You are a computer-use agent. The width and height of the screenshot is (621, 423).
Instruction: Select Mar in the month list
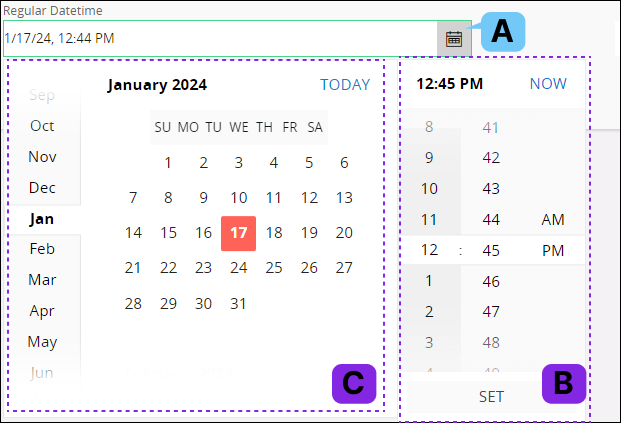point(42,280)
